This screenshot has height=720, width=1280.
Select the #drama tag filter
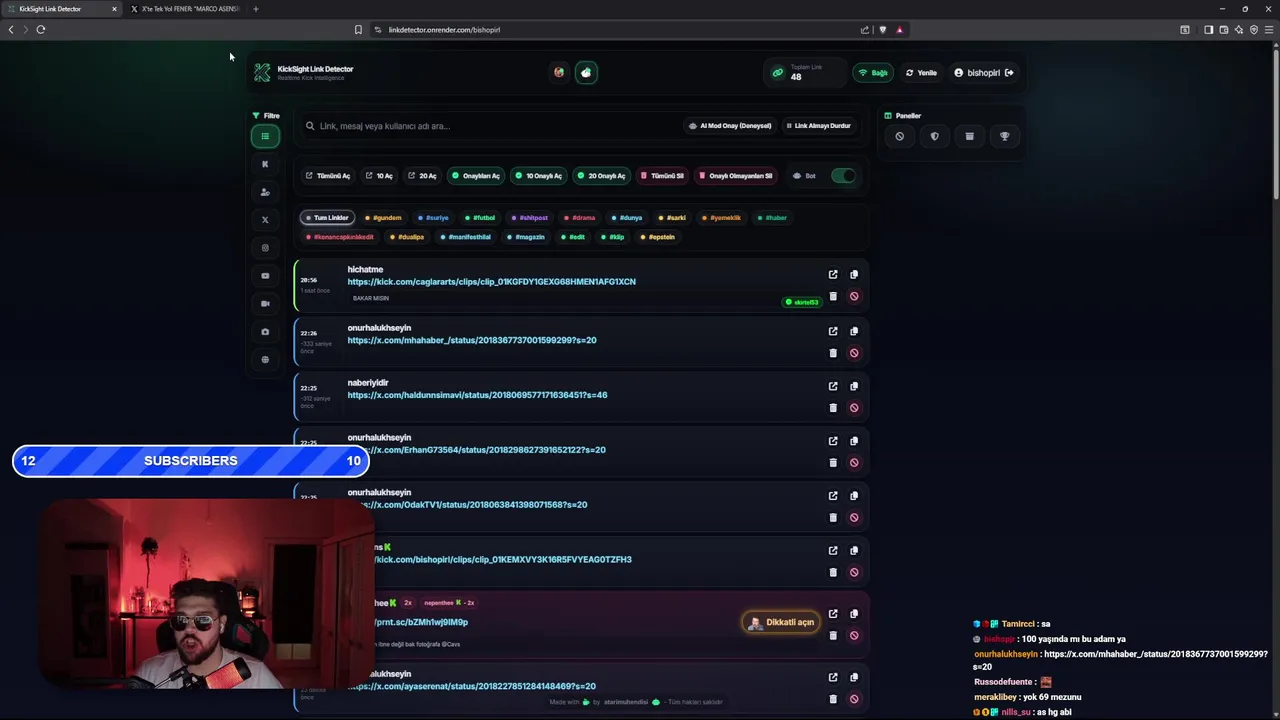(579, 218)
